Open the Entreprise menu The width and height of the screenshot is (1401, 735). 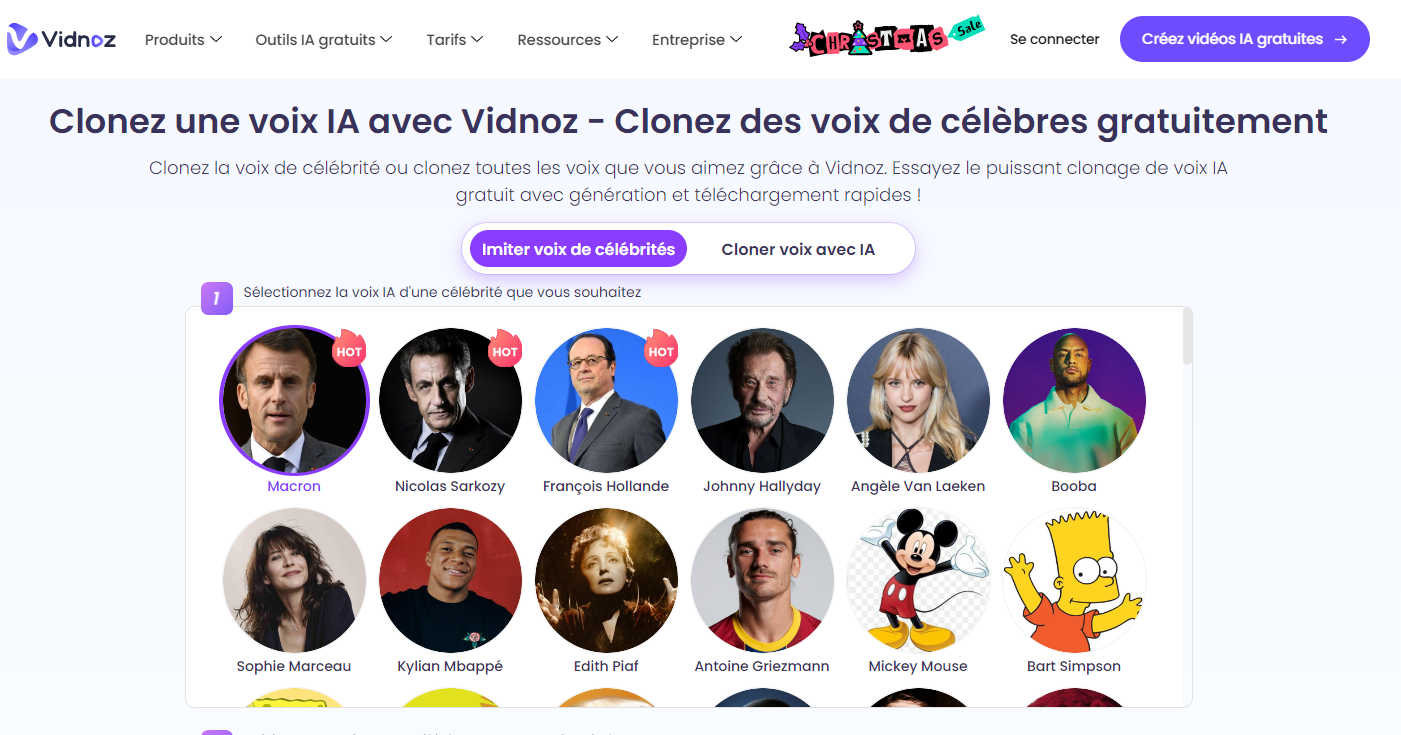(697, 40)
